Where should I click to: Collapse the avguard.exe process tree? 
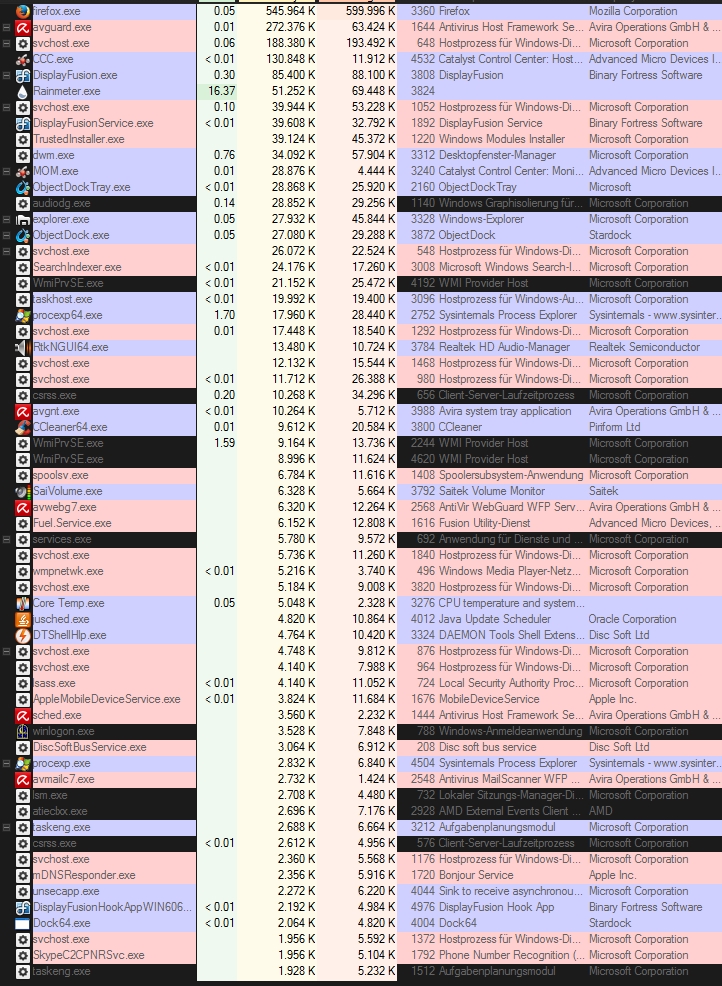coord(6,27)
